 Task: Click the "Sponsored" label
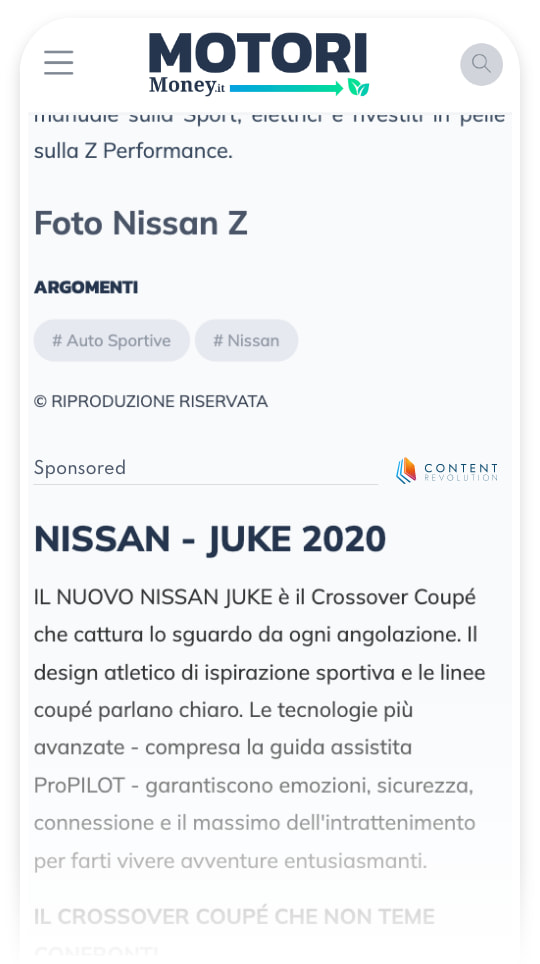coord(80,468)
